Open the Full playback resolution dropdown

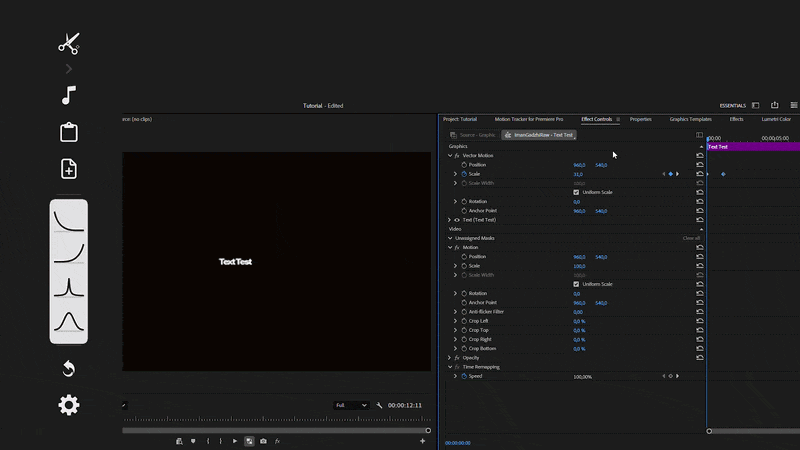351,405
